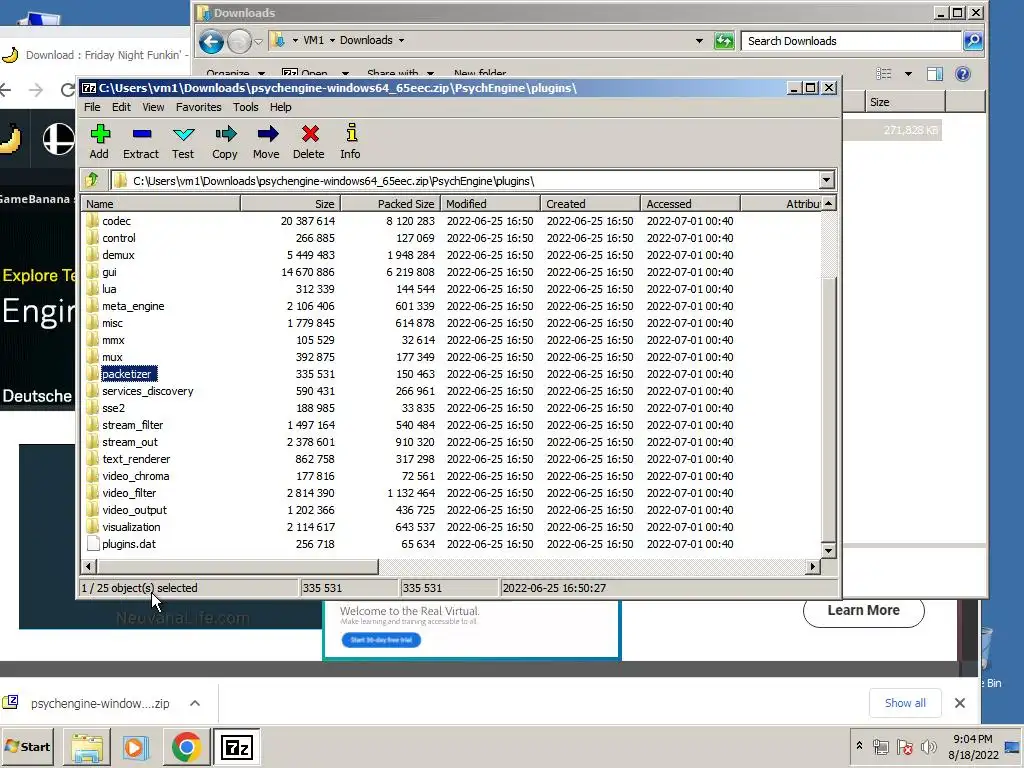
Task: Open the File menu
Action: point(92,107)
